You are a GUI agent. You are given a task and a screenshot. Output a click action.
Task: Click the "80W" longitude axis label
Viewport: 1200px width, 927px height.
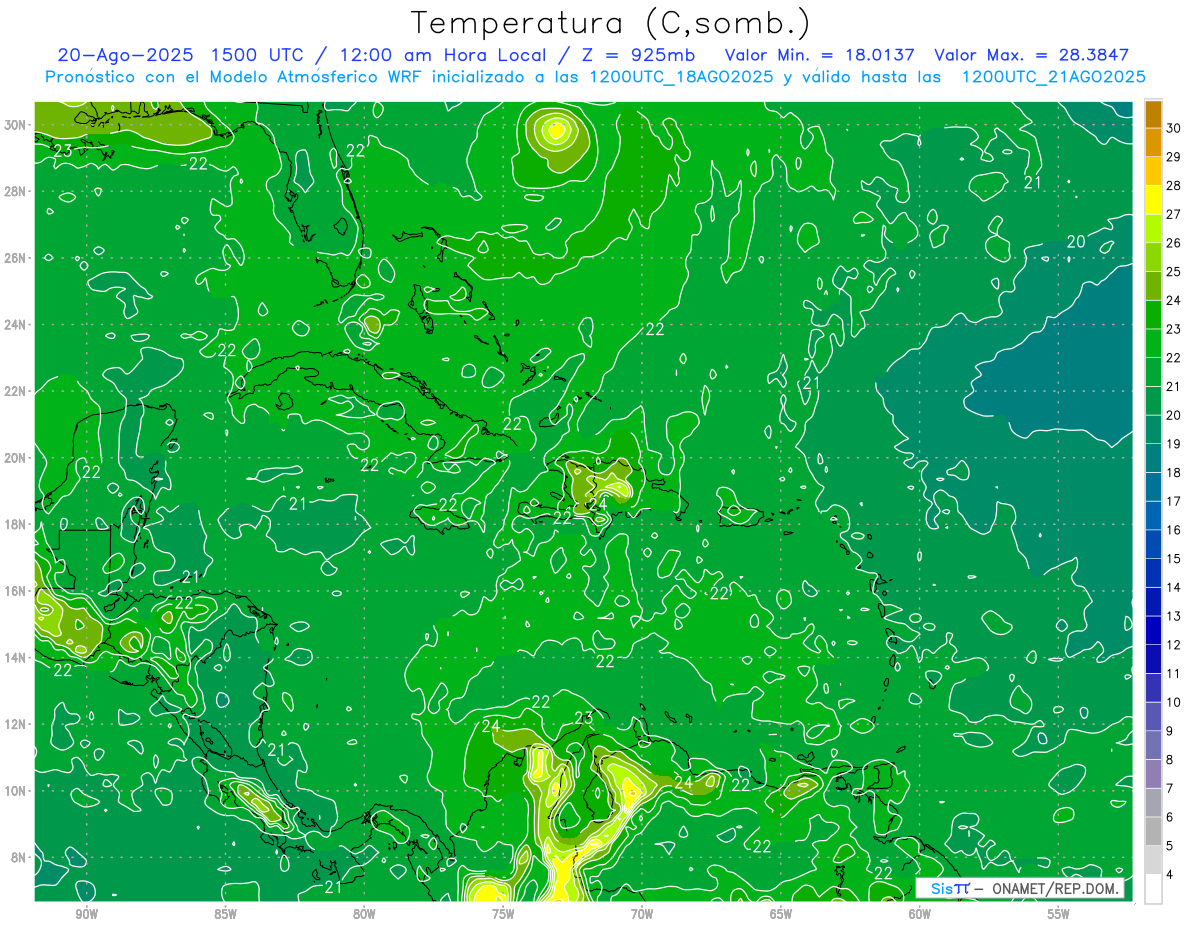[364, 914]
